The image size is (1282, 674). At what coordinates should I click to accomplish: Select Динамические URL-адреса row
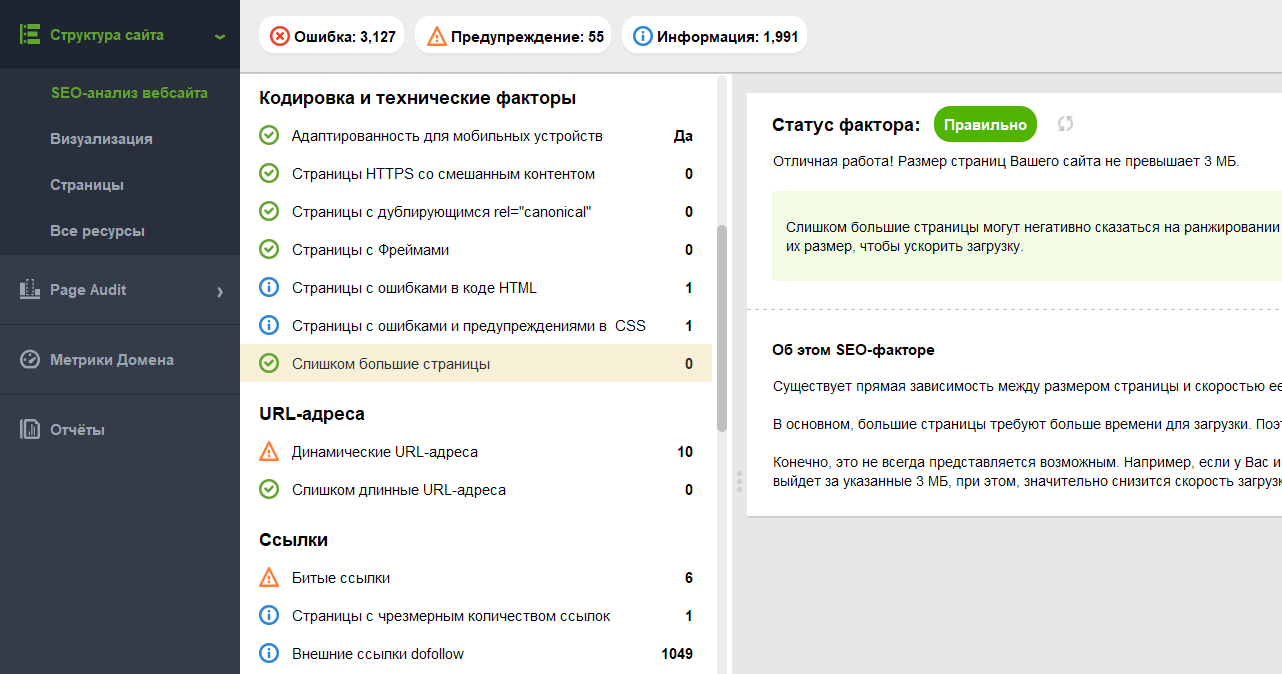[476, 451]
